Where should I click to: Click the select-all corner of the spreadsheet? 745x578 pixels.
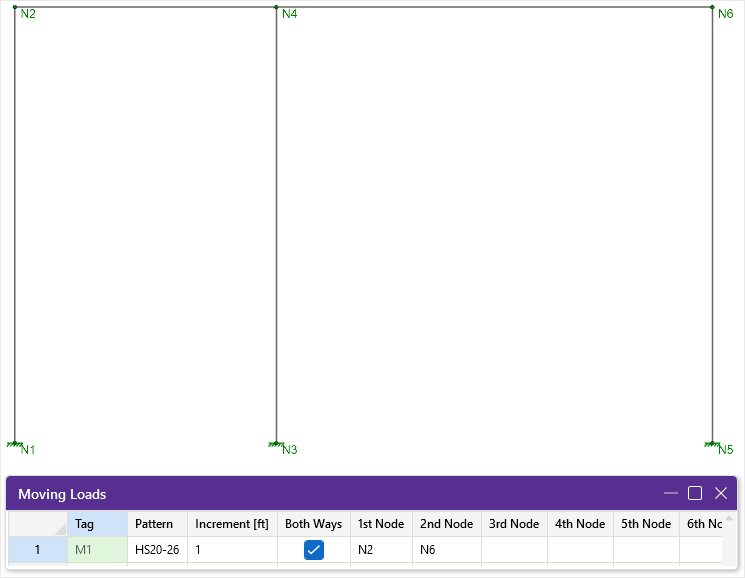point(38,524)
